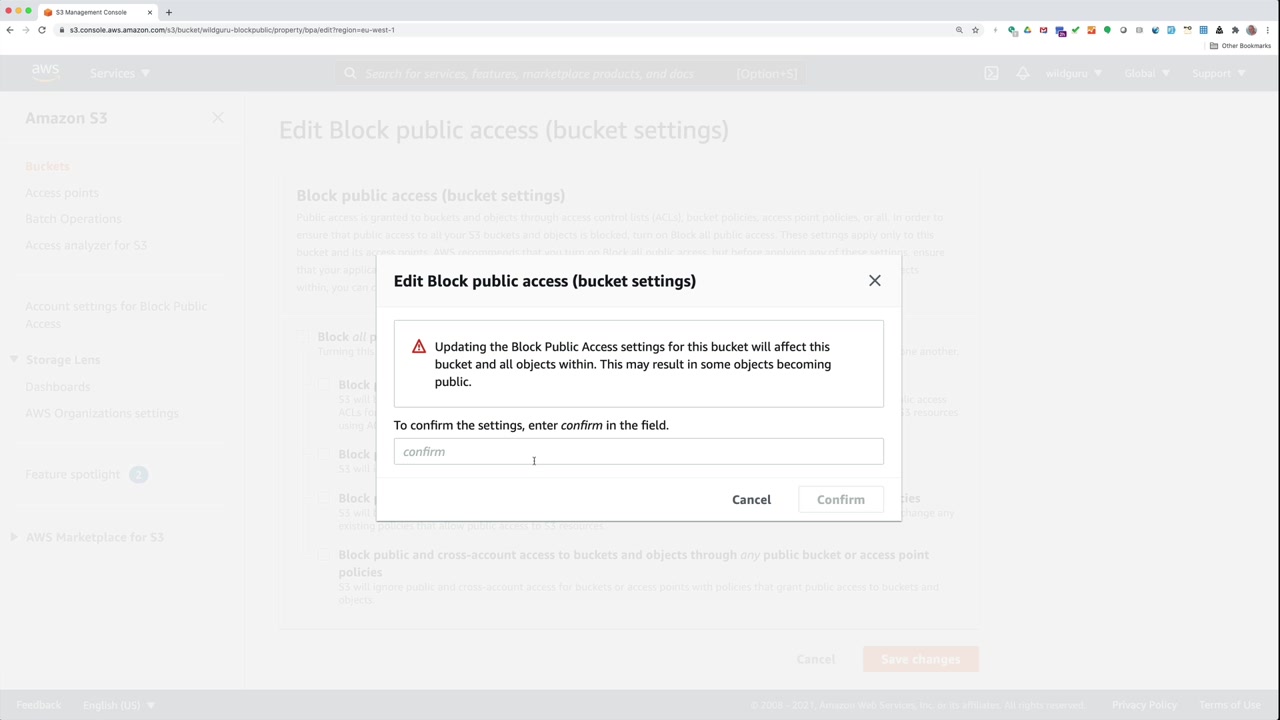Click the blue grid extension icon
The width and height of the screenshot is (1280, 720).
click(1203, 30)
